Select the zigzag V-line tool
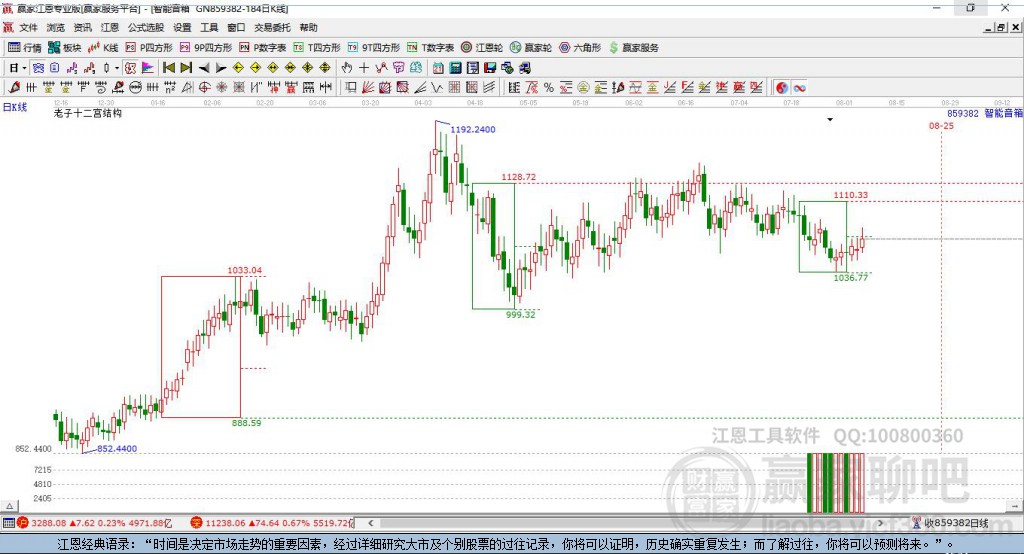This screenshot has width=1024, height=554. tap(436, 88)
